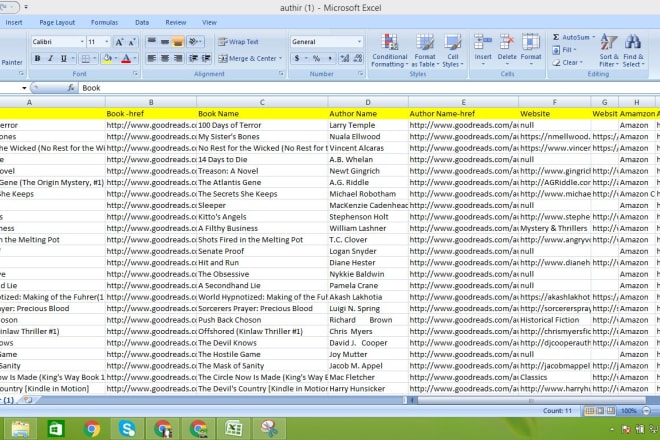Click Increase Indent icon

(206, 59)
